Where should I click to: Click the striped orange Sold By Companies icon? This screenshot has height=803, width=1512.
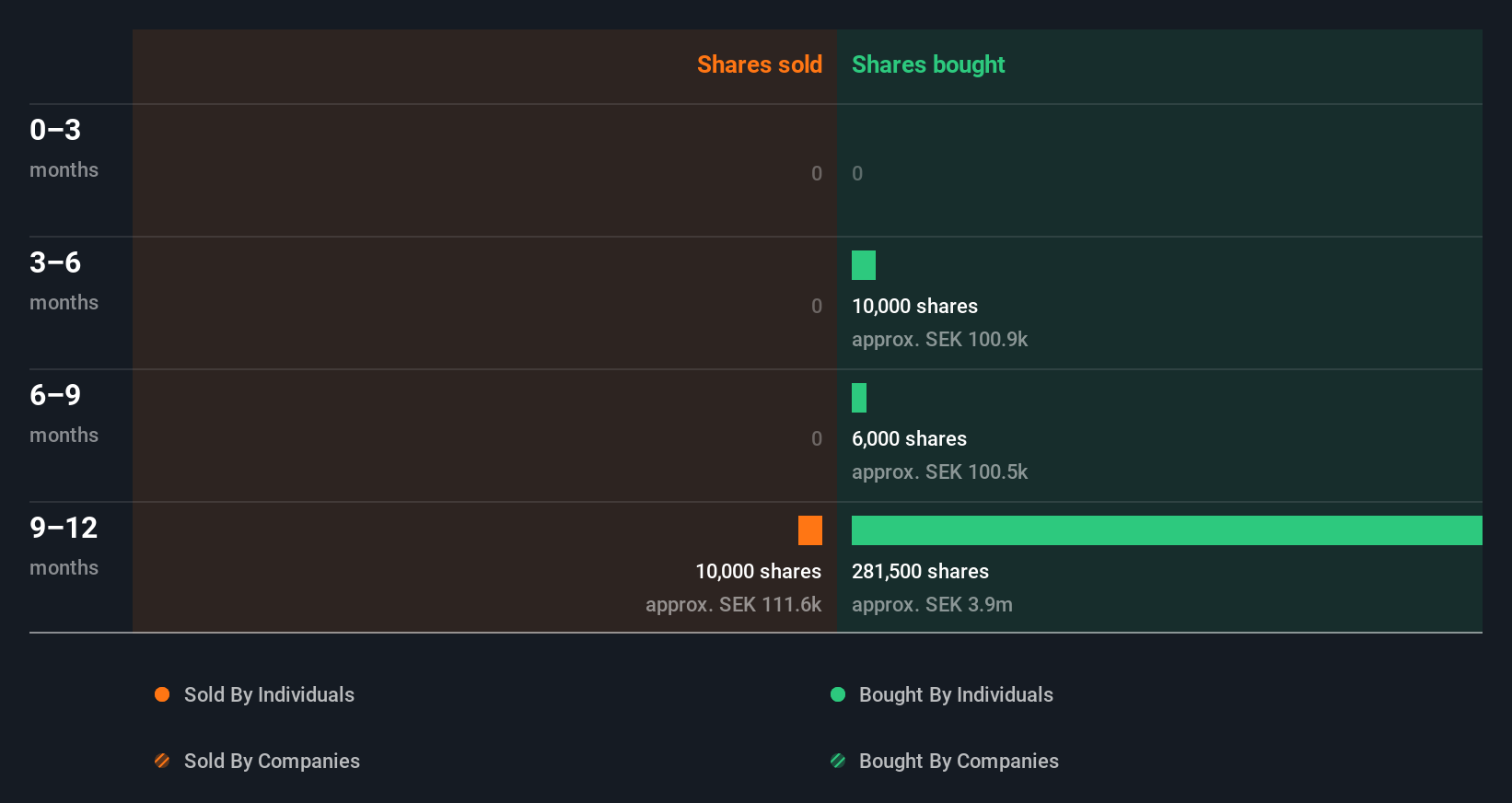(x=162, y=761)
